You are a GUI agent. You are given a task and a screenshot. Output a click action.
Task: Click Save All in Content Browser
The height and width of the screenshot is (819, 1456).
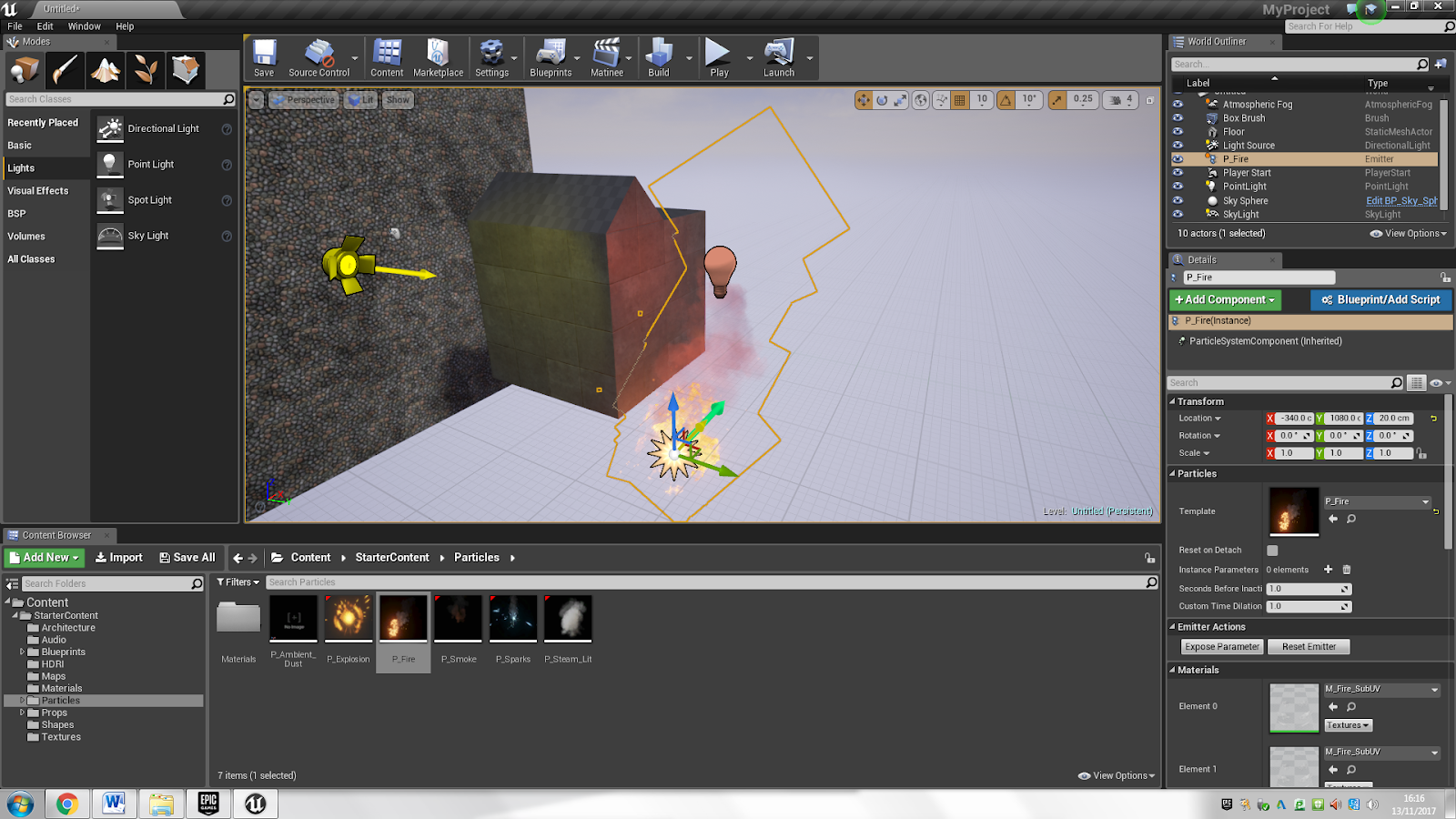pos(187,558)
